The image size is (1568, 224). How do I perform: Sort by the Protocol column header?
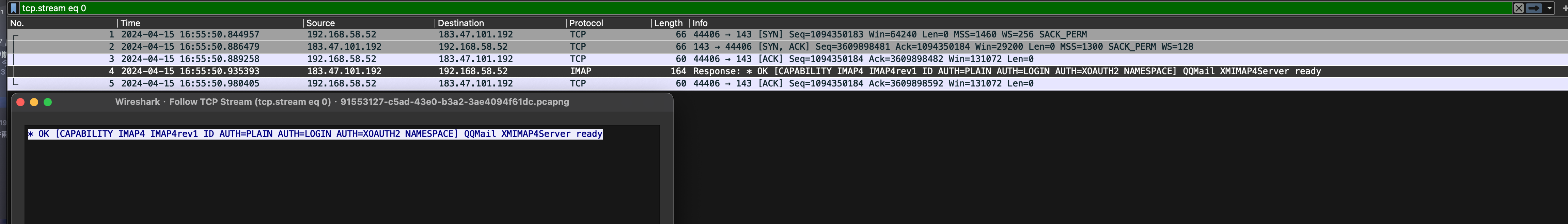585,23
